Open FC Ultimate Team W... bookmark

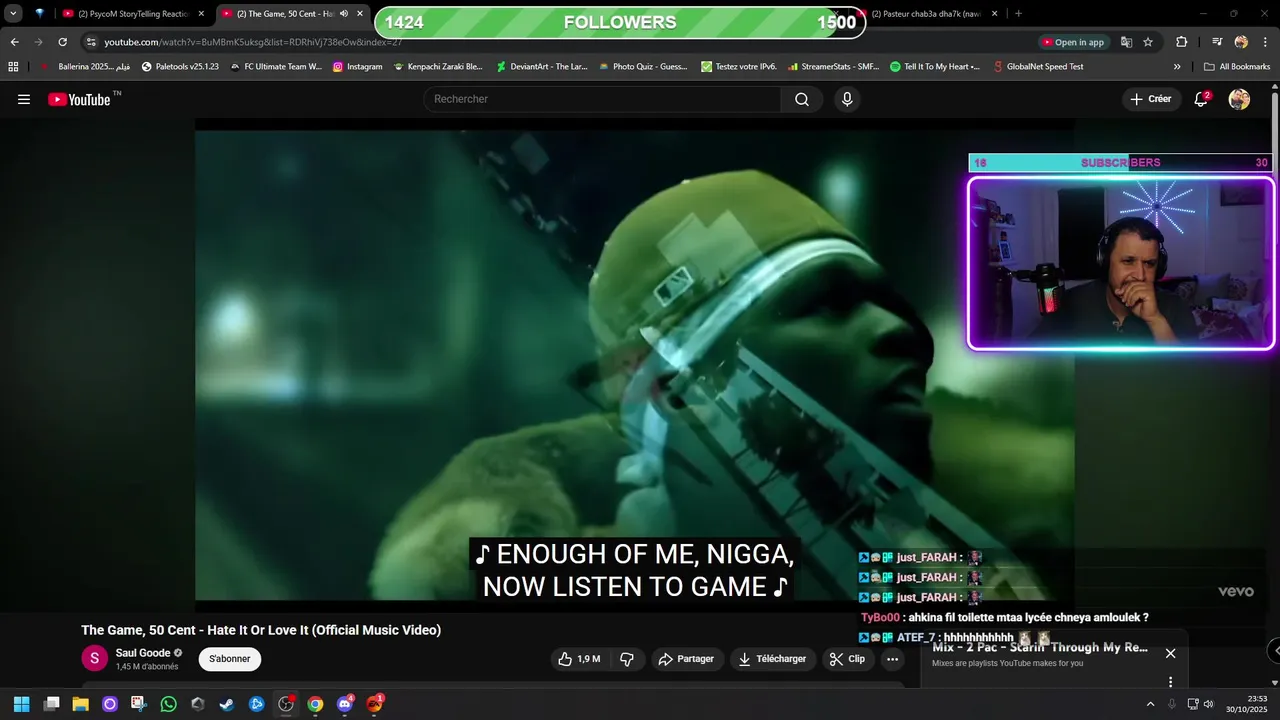275,67
